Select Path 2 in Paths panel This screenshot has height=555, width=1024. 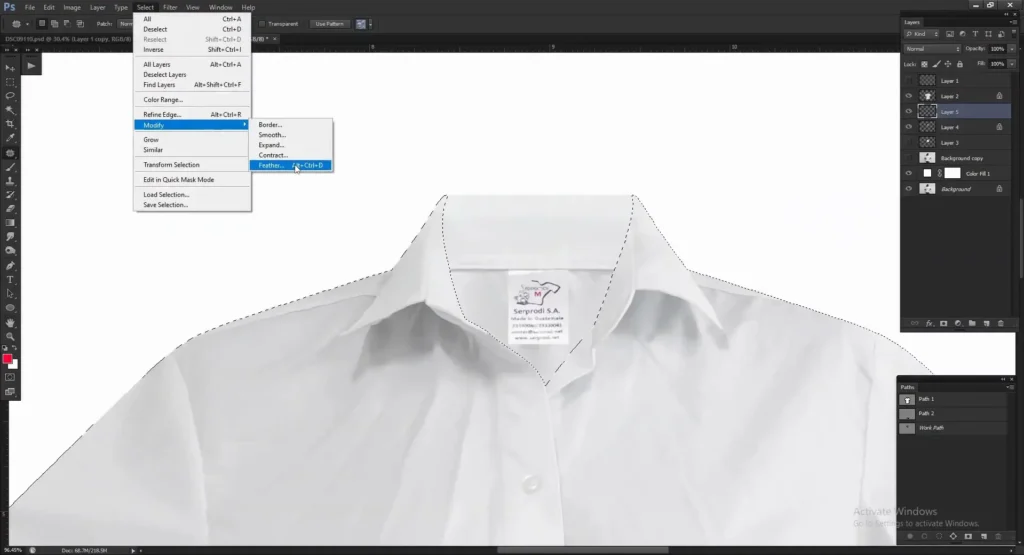click(955, 413)
